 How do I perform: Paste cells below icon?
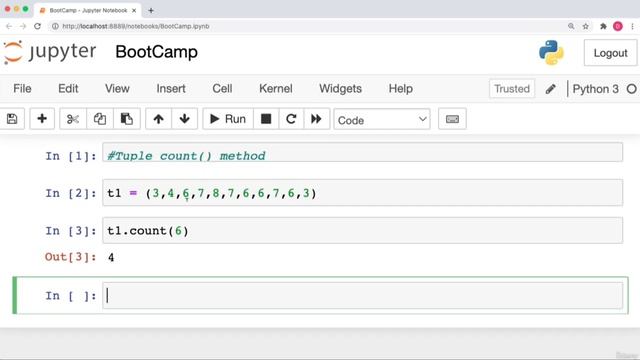coord(127,119)
